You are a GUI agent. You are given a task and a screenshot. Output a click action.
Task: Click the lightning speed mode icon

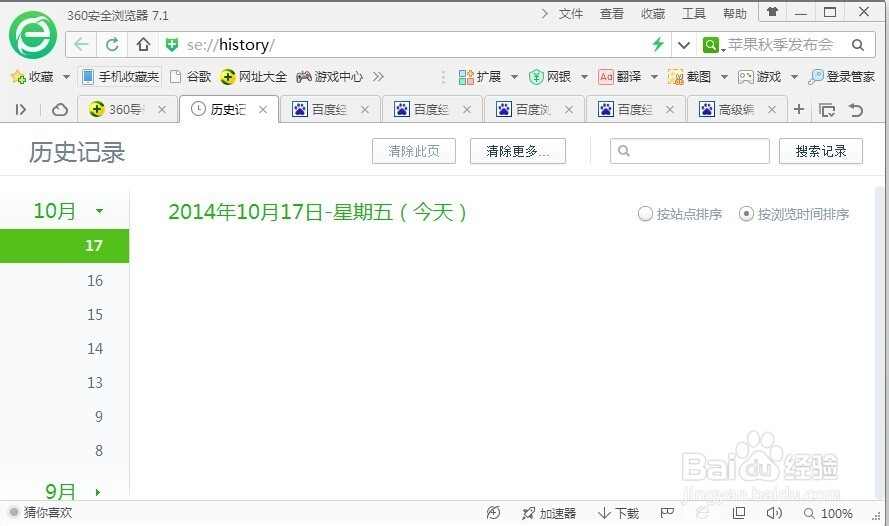[x=658, y=44]
